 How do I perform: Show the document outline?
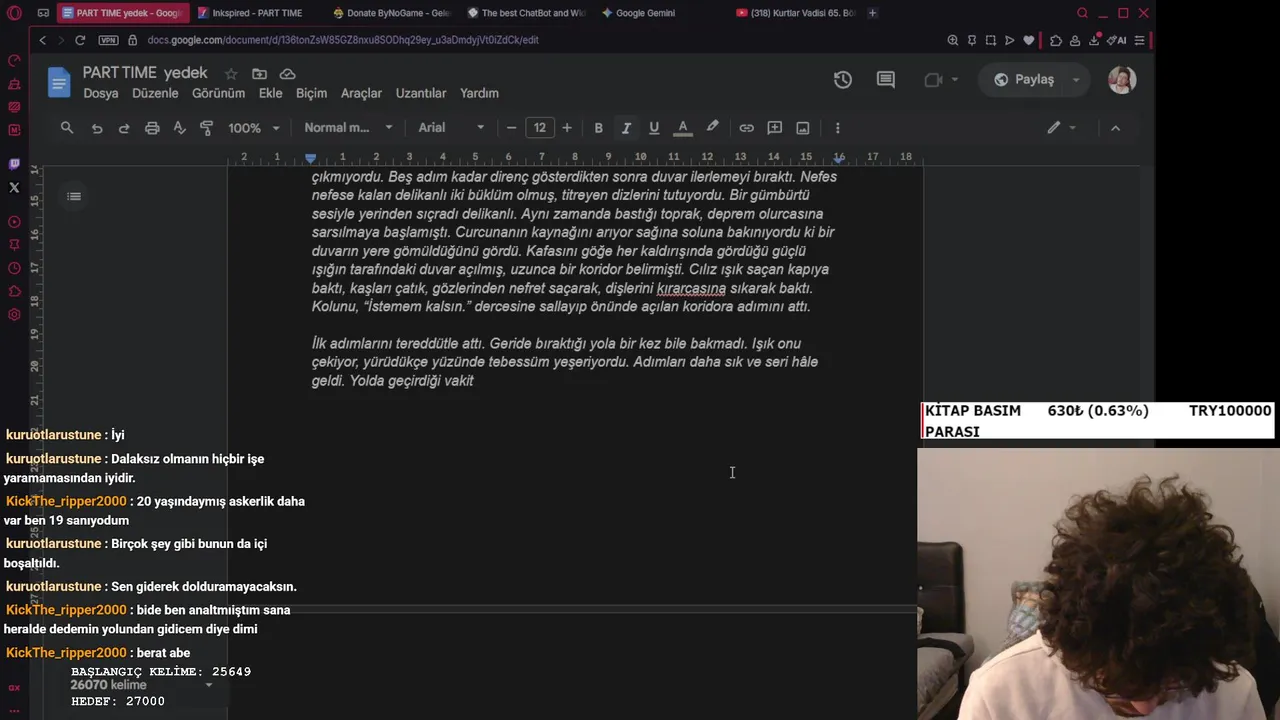[74, 196]
